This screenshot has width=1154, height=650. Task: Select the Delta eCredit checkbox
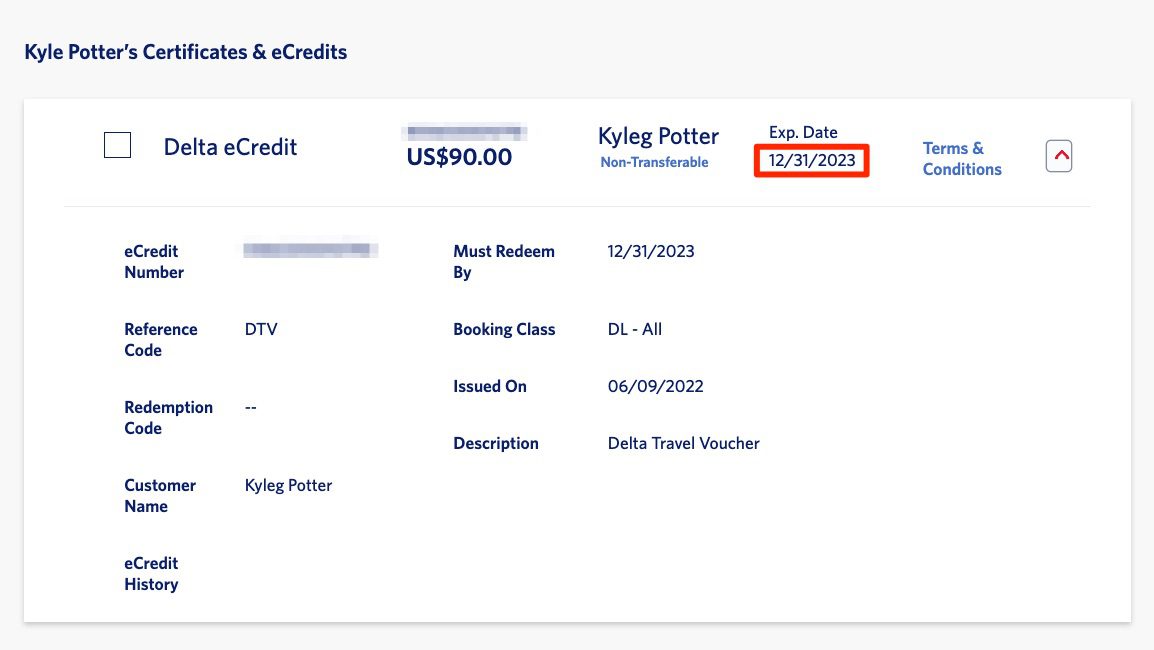[117, 145]
